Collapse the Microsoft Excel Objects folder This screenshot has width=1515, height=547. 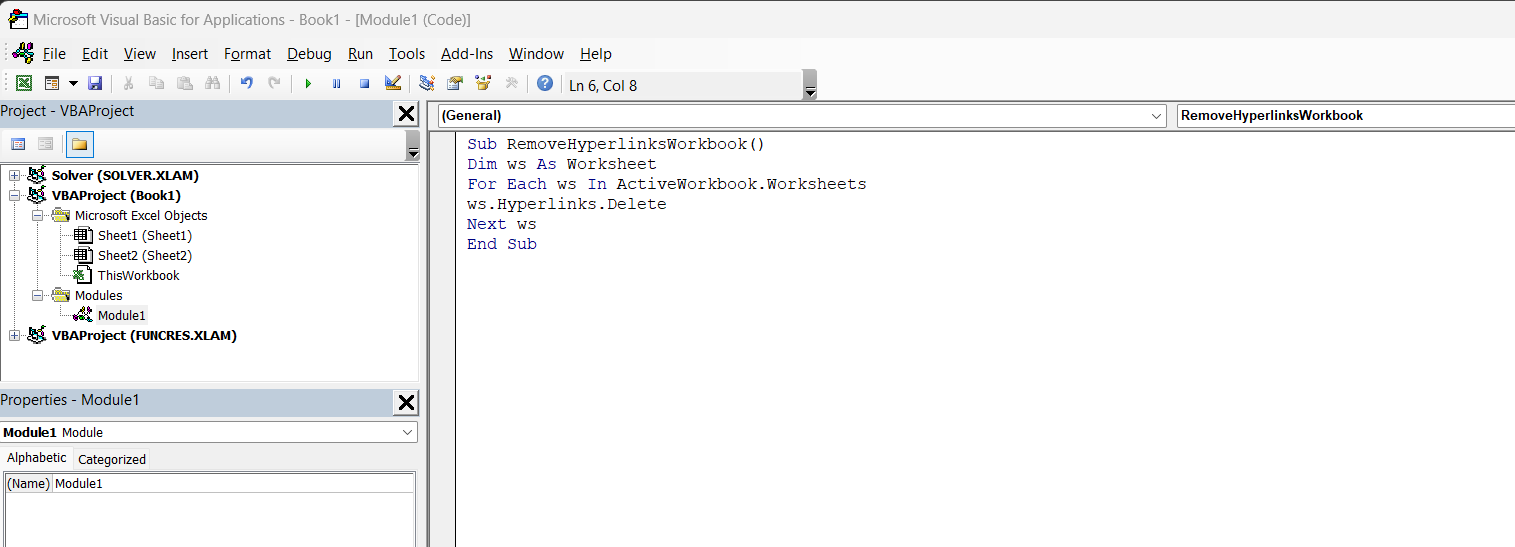pos(37,215)
